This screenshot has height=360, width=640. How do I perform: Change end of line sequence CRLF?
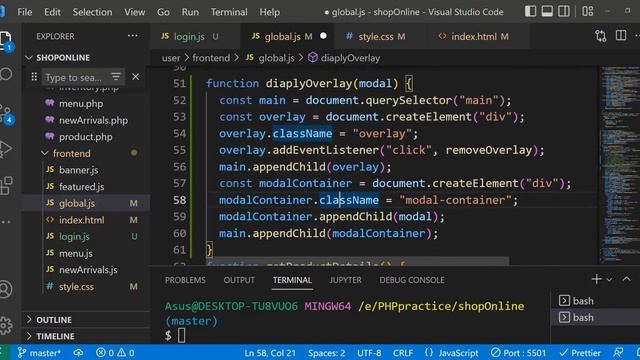(403, 353)
